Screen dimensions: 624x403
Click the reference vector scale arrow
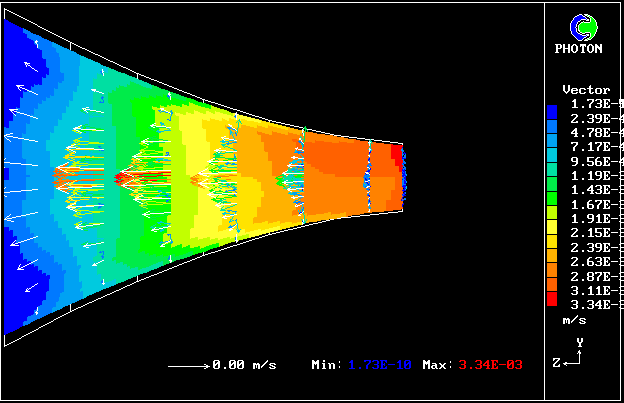(187, 366)
